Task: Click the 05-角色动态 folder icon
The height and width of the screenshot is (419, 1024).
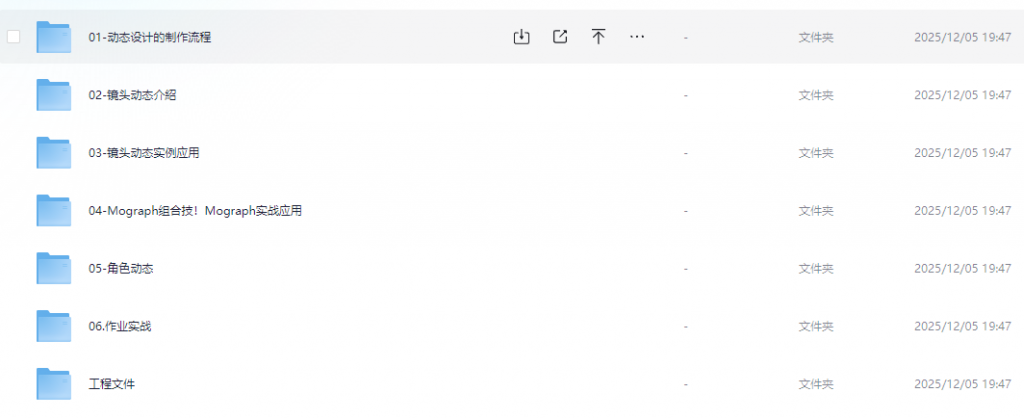Action: pos(54,269)
